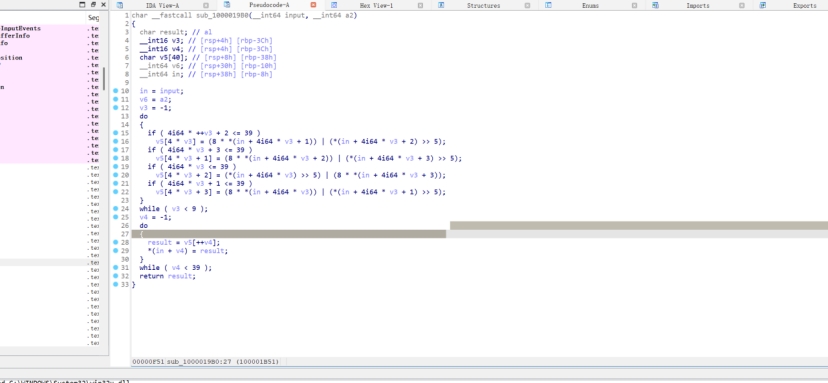The image size is (828, 383).
Task: Toggle breakpoint dot on line 28
Action: (116, 242)
